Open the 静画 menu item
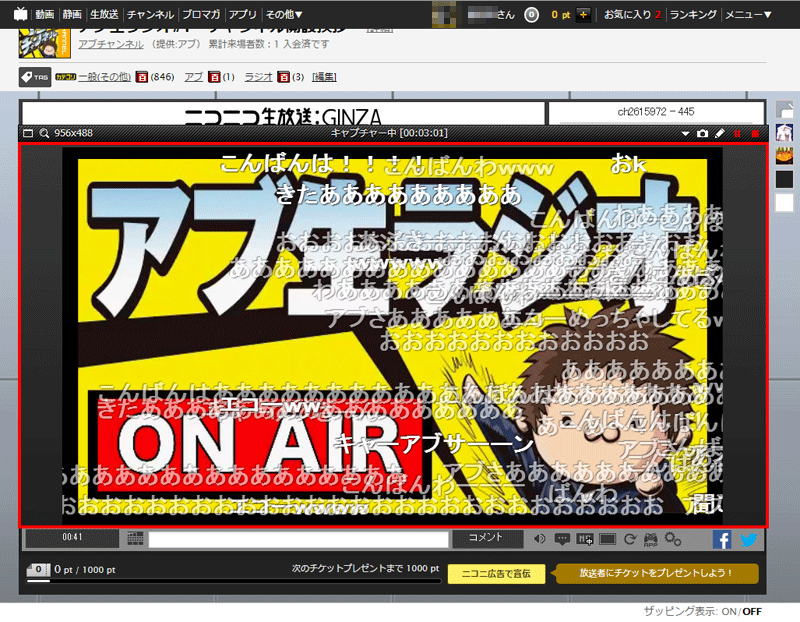The height and width of the screenshot is (622, 800). point(72,14)
